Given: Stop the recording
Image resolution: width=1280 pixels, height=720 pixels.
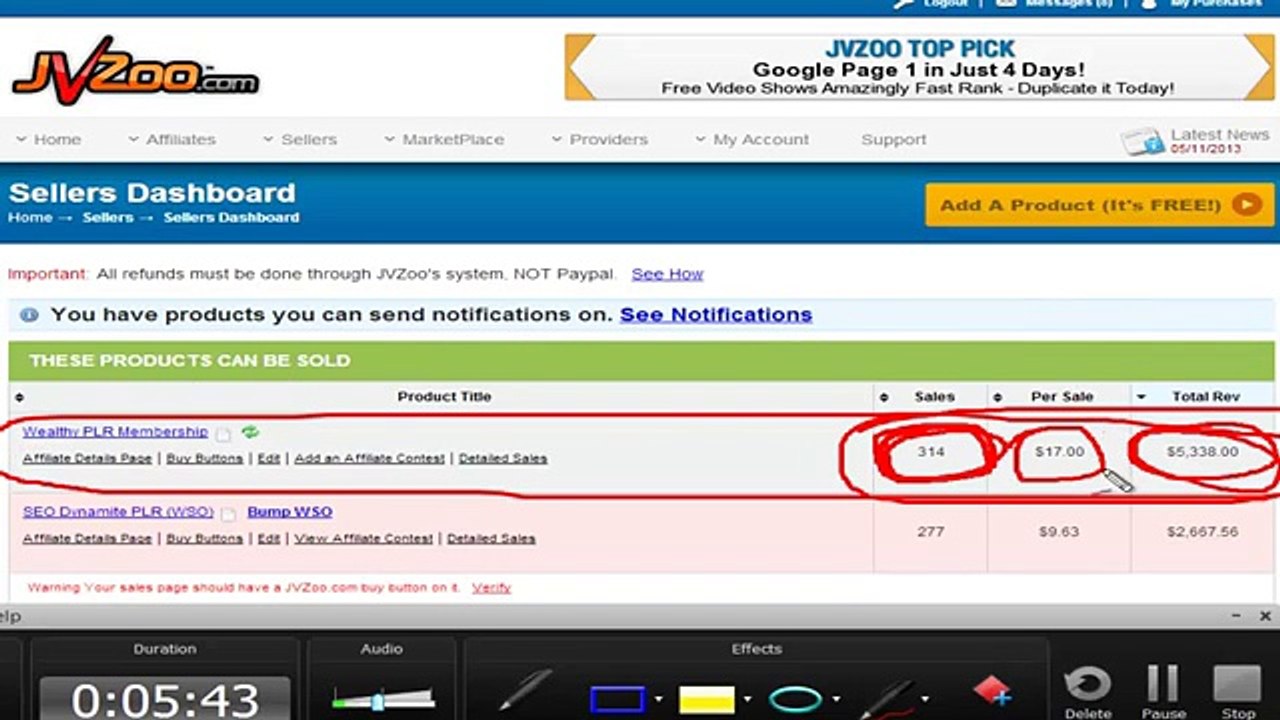Looking at the screenshot, I should click(x=1238, y=693).
